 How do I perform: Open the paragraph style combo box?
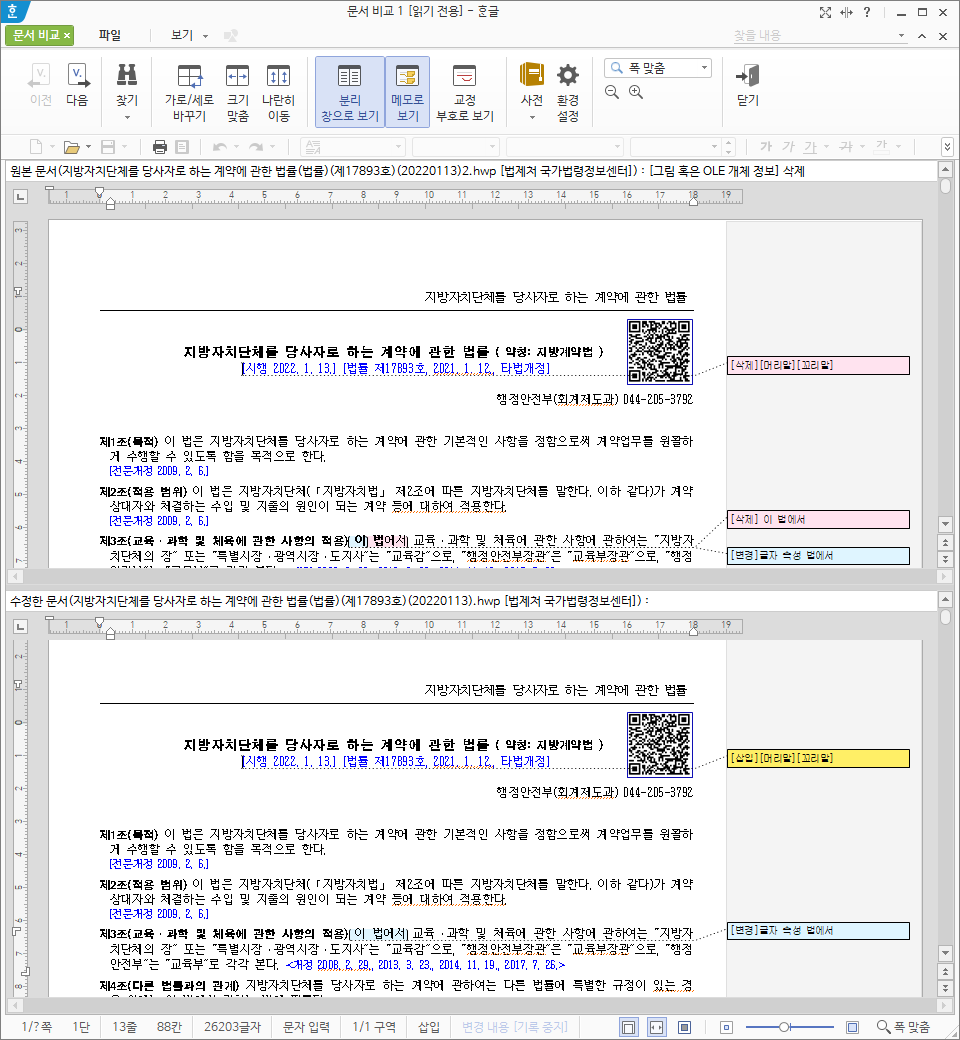[352, 147]
